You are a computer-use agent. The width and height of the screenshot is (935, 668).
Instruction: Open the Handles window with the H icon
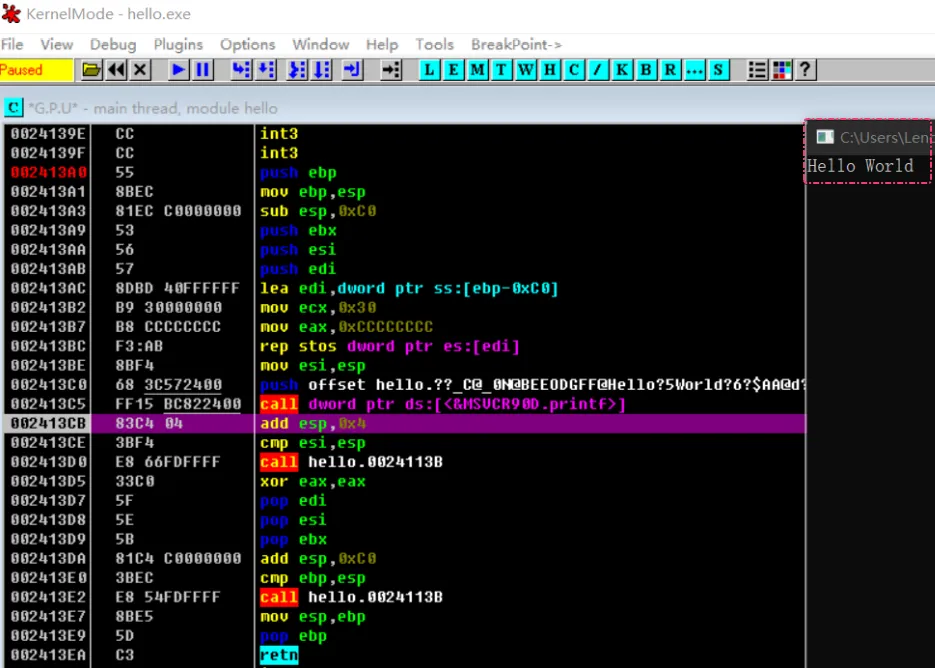[548, 70]
